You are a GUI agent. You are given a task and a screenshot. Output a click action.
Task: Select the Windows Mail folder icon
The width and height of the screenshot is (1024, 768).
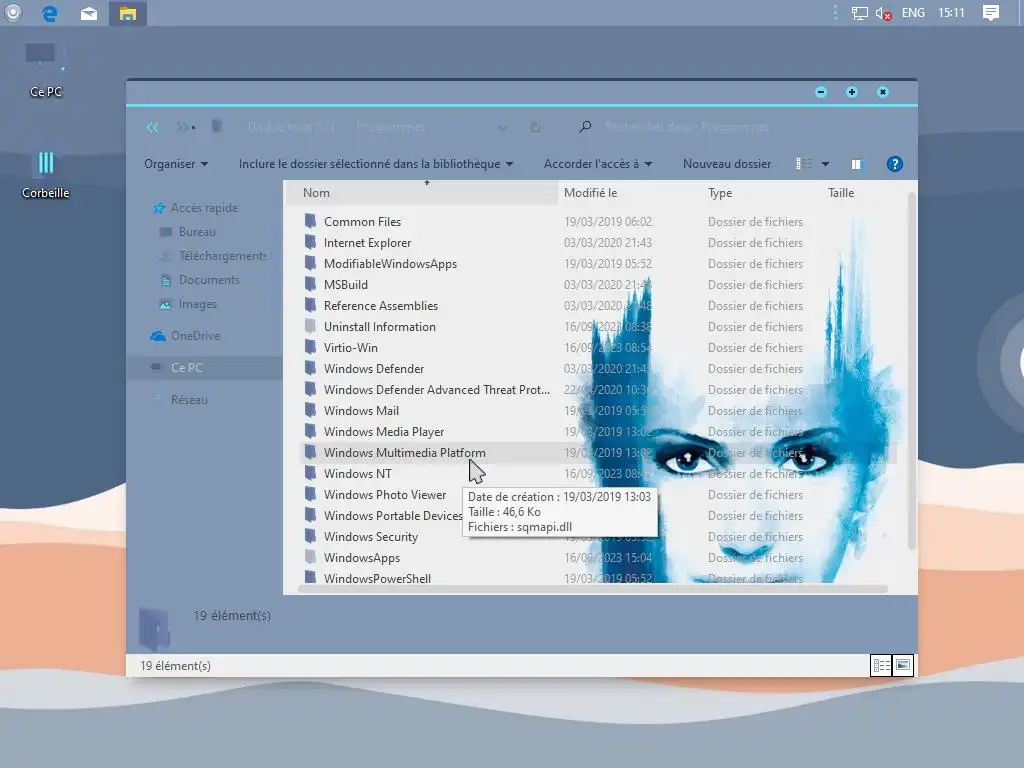[311, 410]
